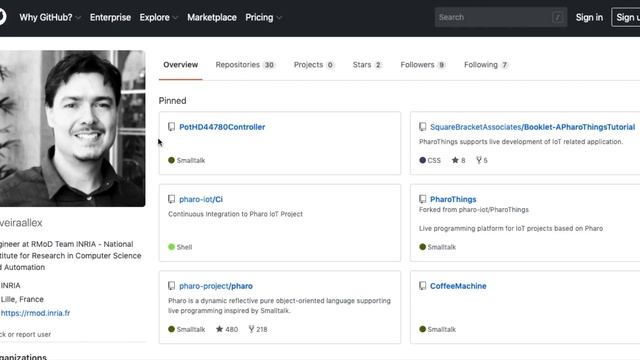Click the 'Pinned' heading
This screenshot has height=360, width=640.
click(x=172, y=101)
